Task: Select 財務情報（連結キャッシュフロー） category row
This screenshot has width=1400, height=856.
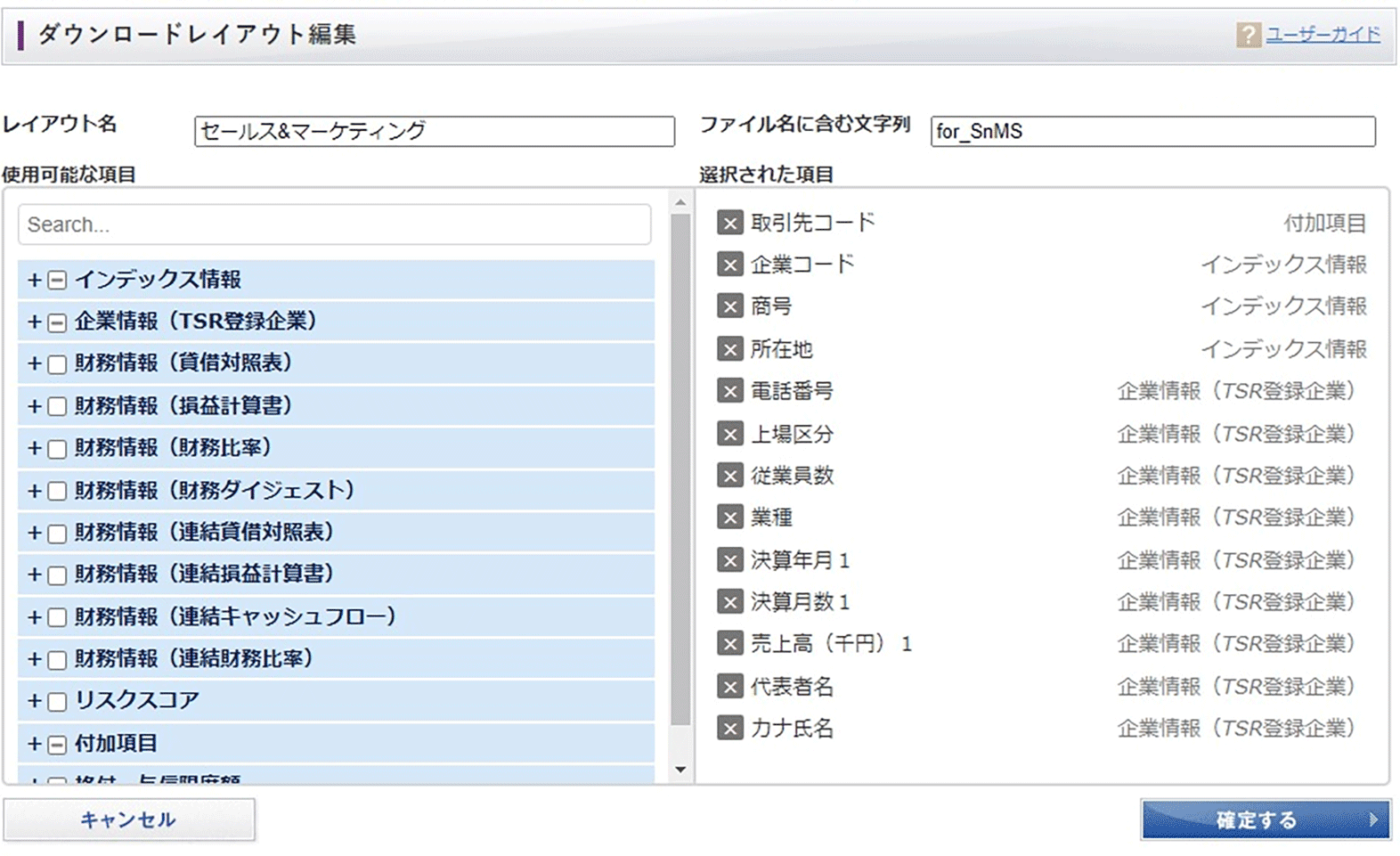Action: click(x=336, y=616)
